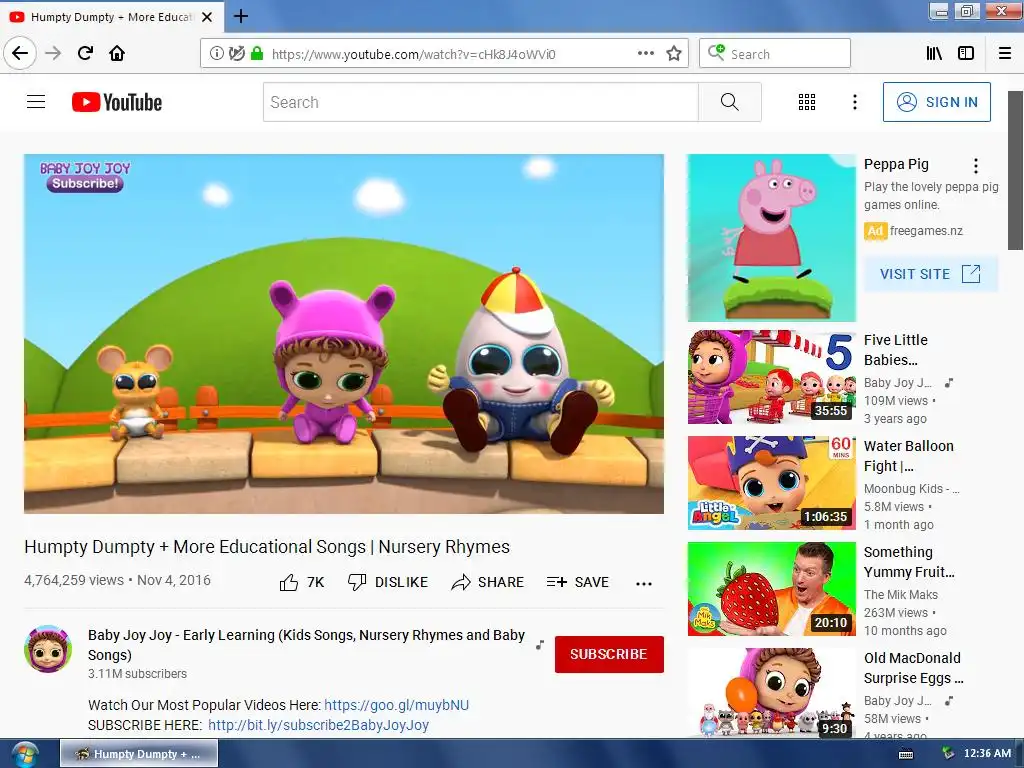Reload the current page
1024x768 pixels.
(x=85, y=53)
